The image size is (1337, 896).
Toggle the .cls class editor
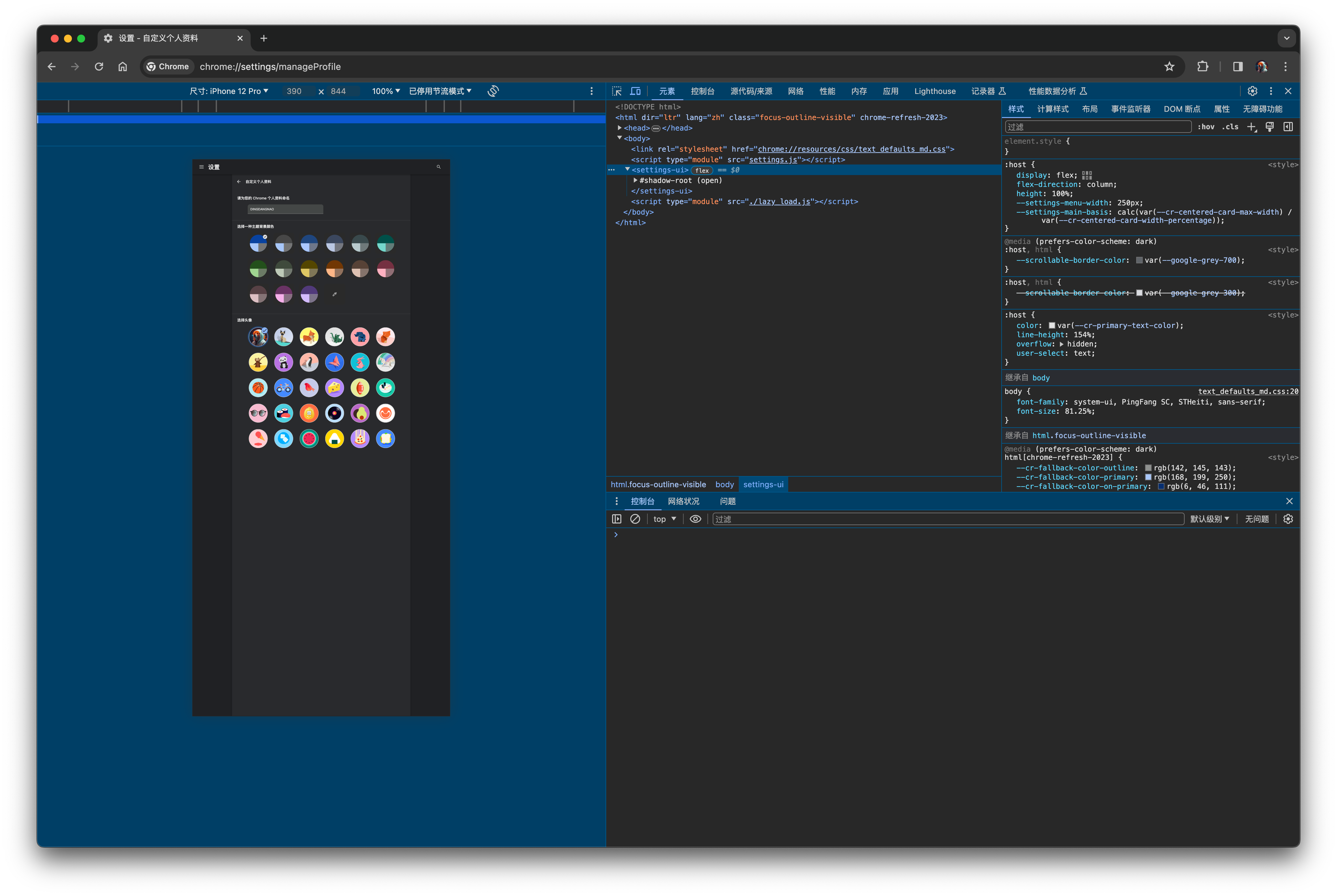click(1230, 127)
